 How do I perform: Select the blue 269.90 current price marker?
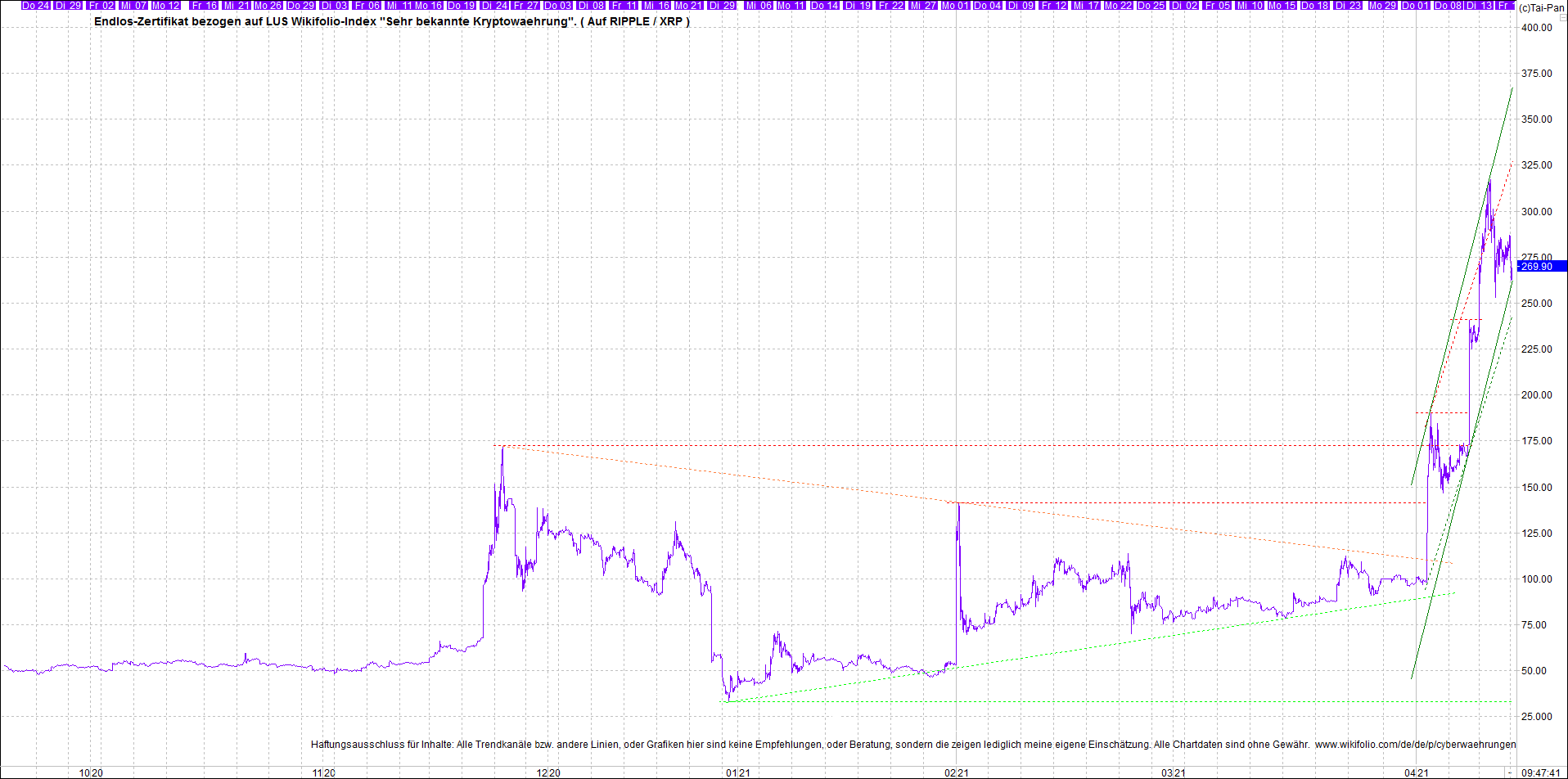tap(1541, 266)
